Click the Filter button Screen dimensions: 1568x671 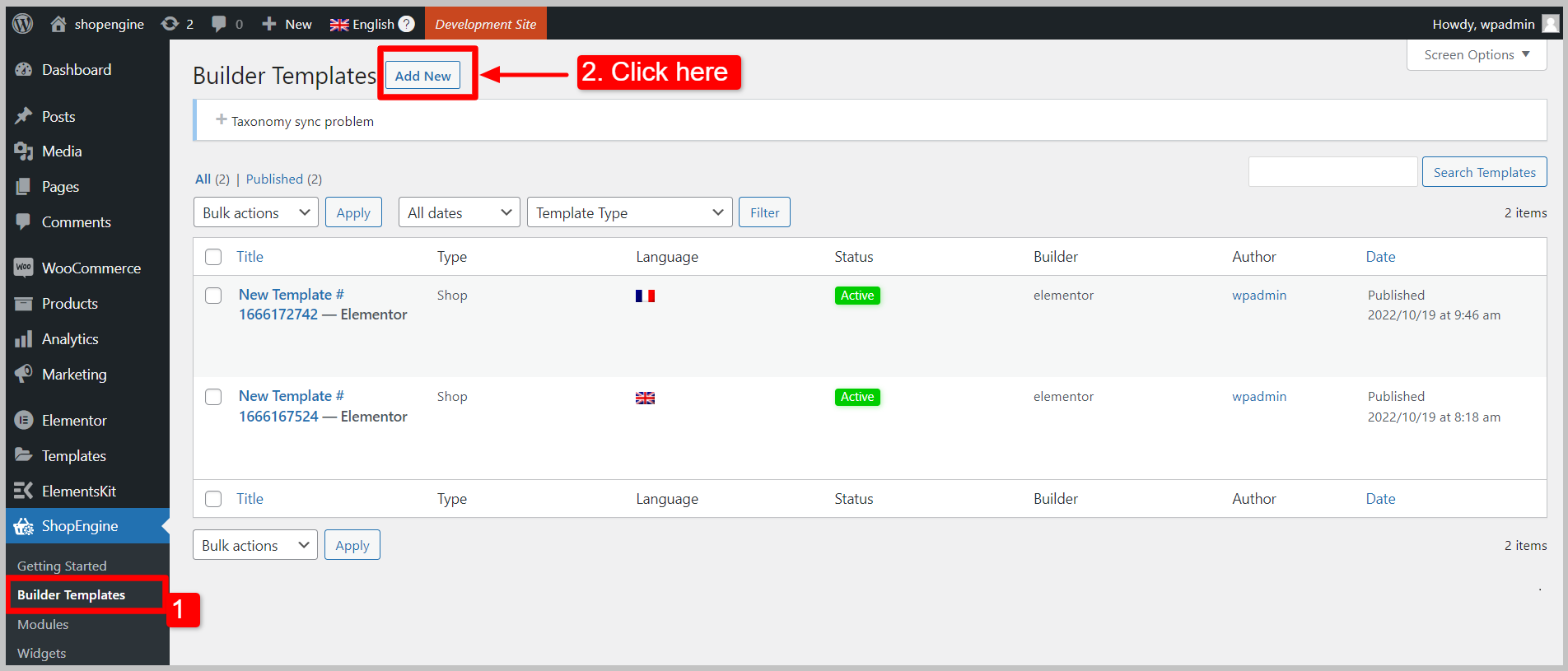[764, 212]
